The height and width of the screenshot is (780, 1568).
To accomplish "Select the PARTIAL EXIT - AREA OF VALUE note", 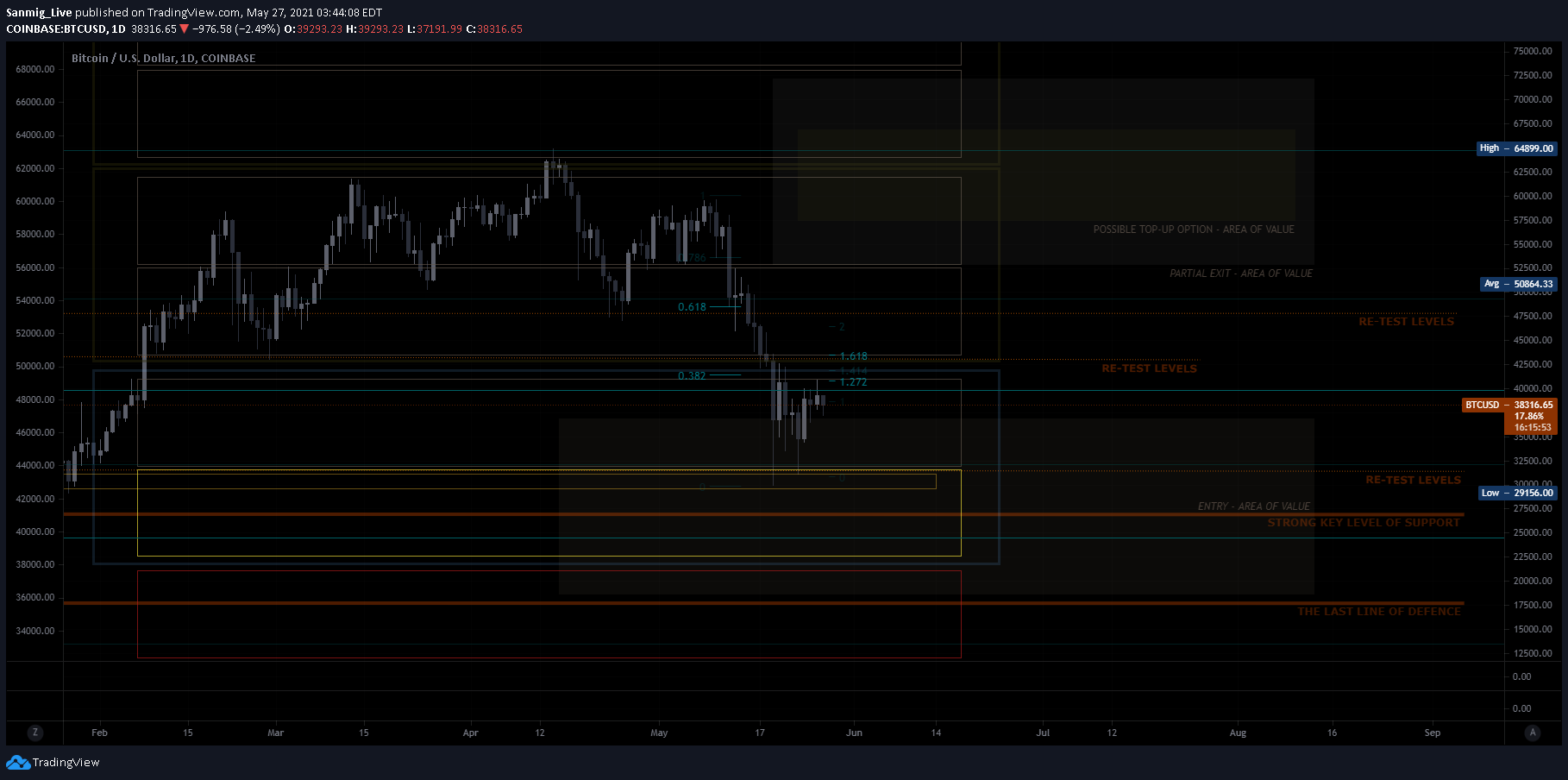I will tap(1241, 274).
